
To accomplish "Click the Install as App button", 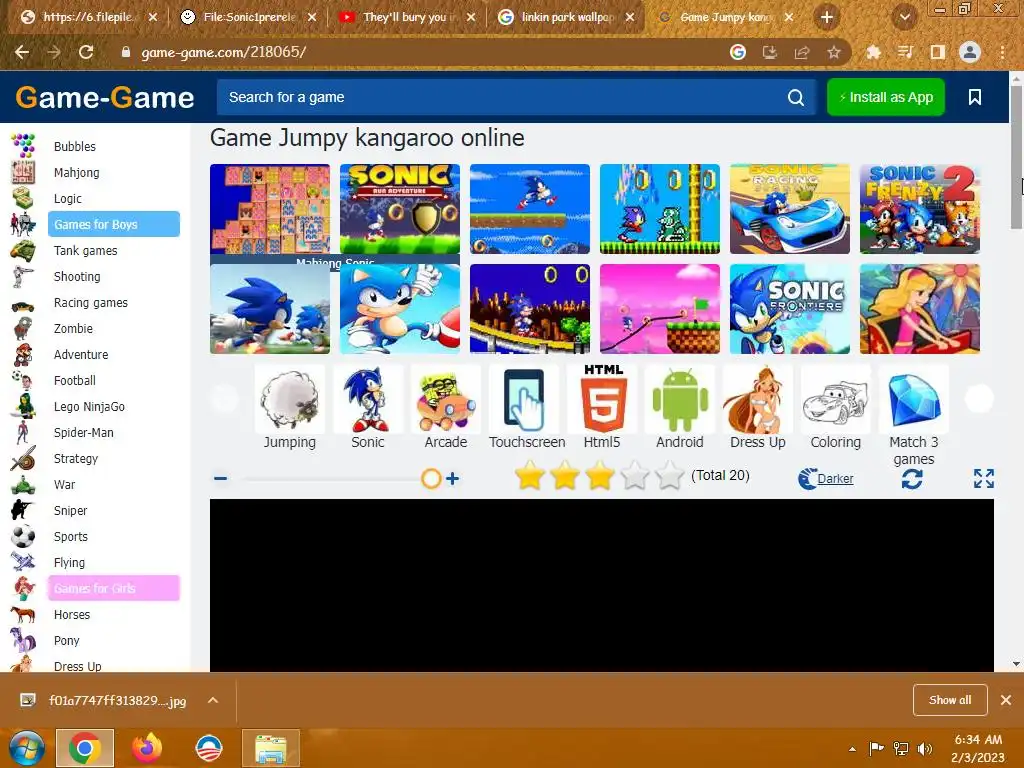I will 886,97.
